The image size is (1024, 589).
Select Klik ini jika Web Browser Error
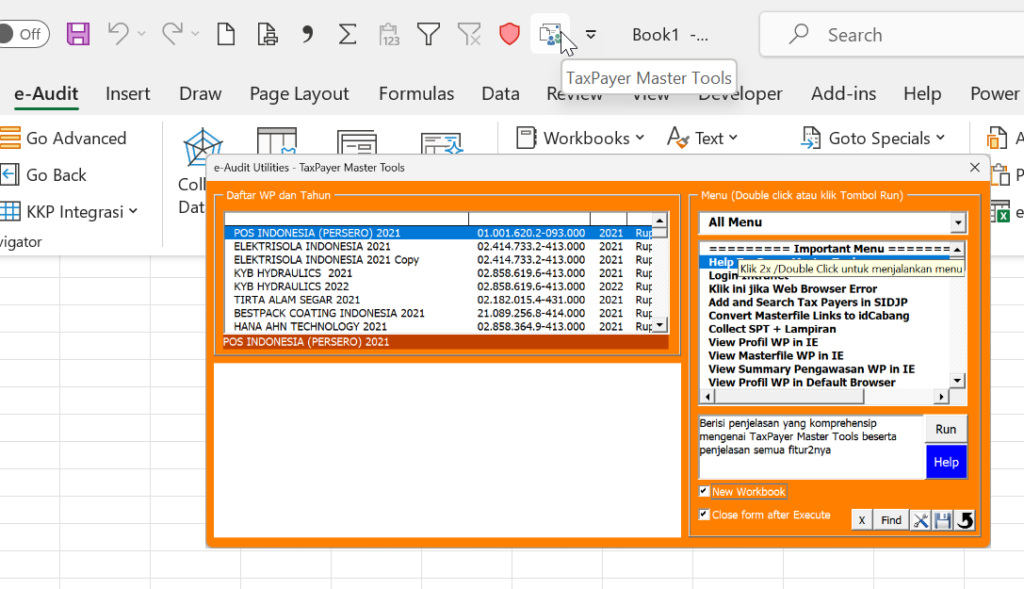point(792,289)
